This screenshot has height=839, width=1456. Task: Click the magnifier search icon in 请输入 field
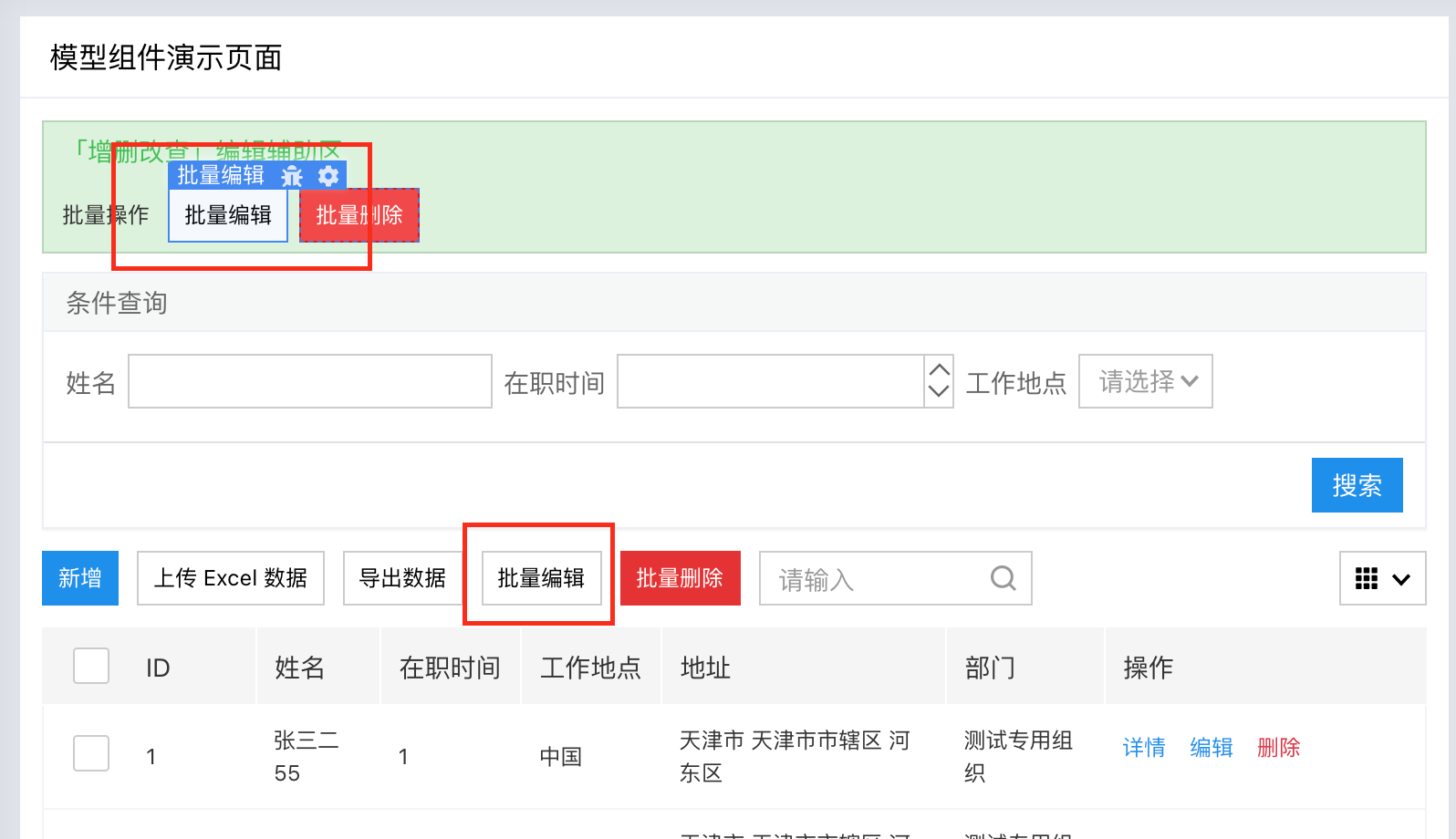point(1003,578)
